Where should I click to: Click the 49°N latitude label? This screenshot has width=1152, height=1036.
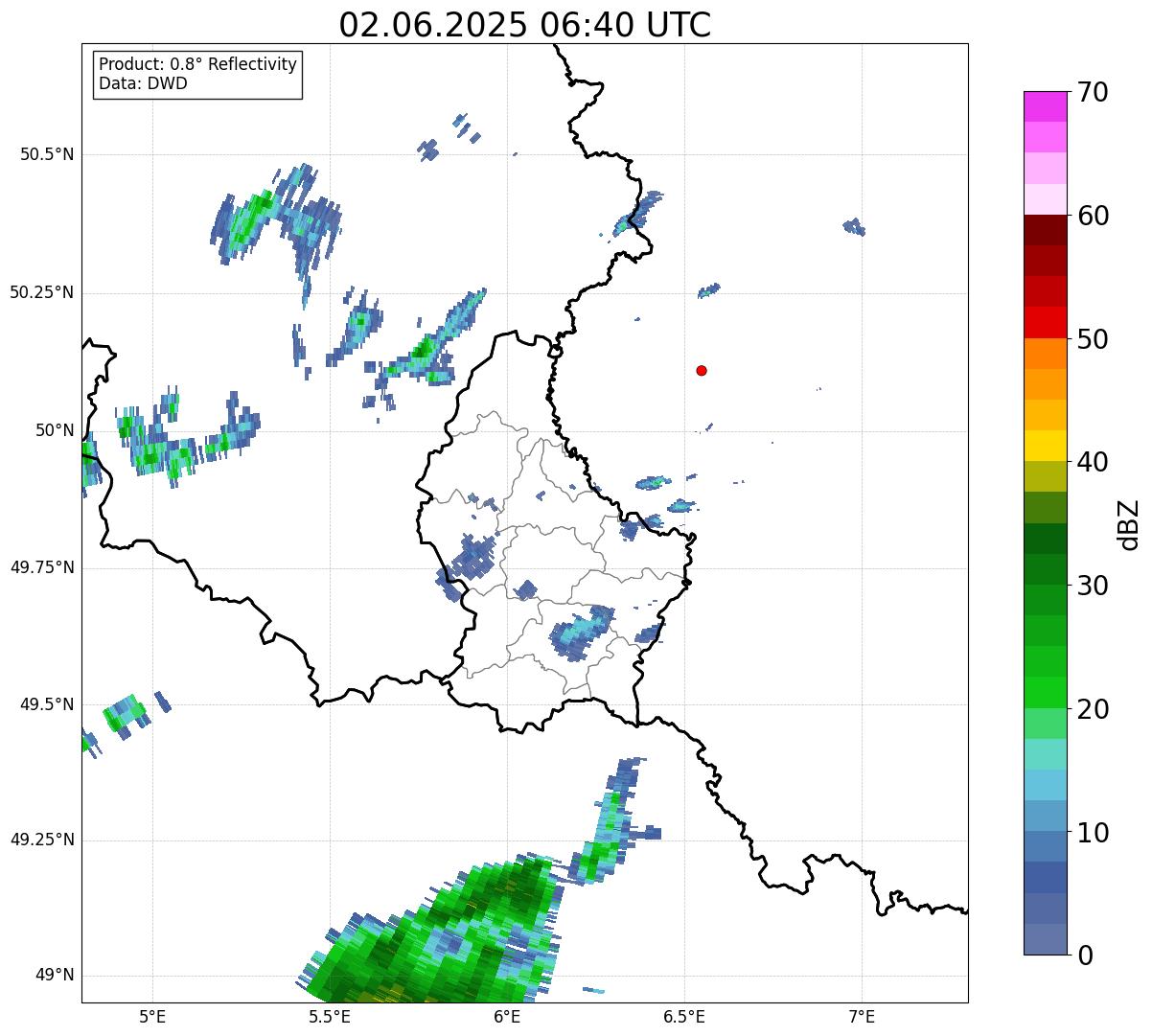[x=55, y=976]
